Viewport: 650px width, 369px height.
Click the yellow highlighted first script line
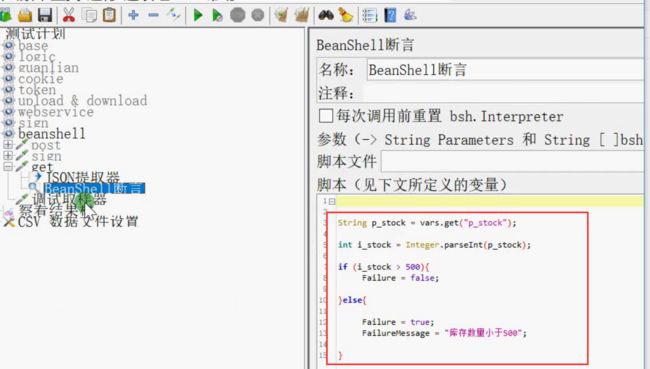coord(489,201)
